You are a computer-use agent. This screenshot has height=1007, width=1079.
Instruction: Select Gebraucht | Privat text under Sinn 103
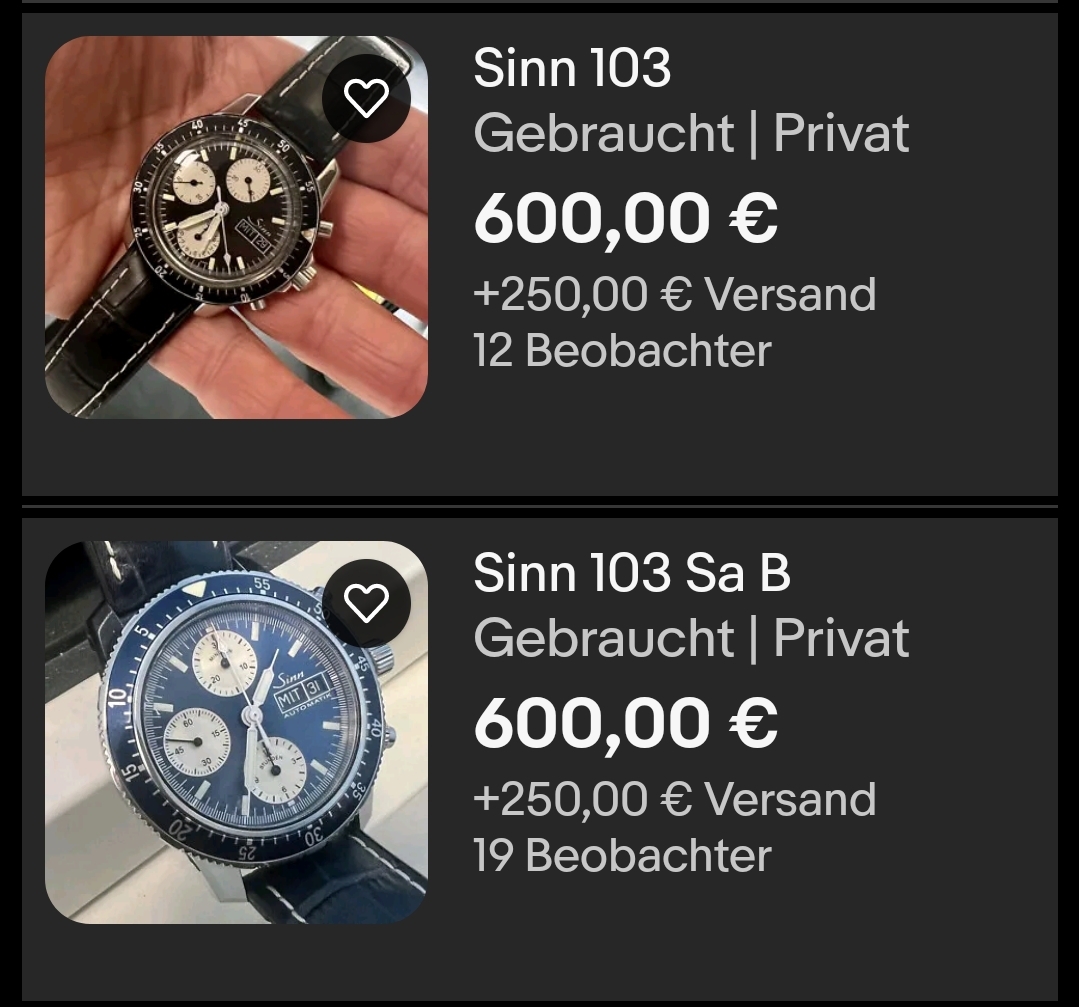[692, 133]
